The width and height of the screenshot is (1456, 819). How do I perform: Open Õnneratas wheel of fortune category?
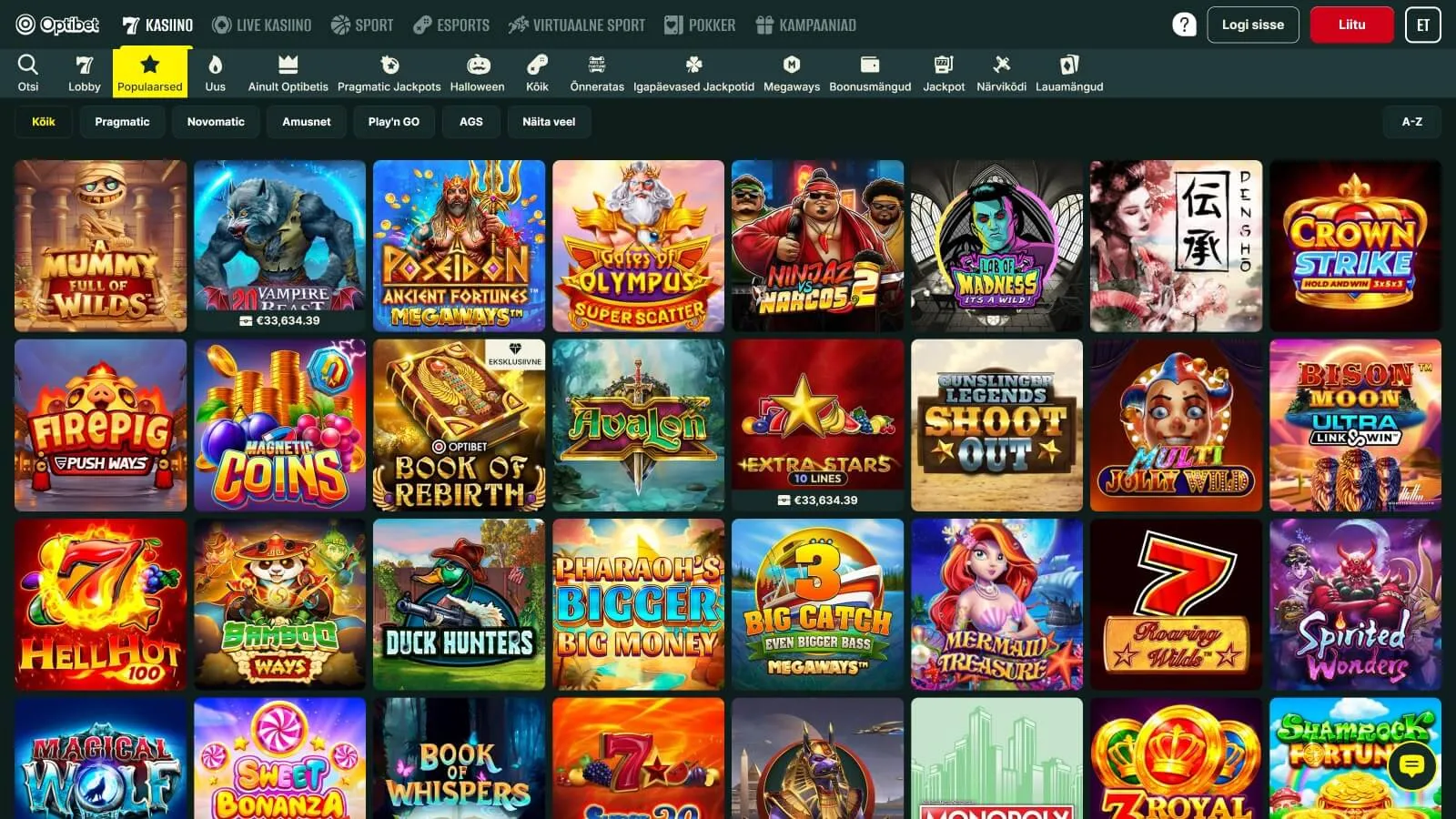pyautogui.click(x=597, y=66)
